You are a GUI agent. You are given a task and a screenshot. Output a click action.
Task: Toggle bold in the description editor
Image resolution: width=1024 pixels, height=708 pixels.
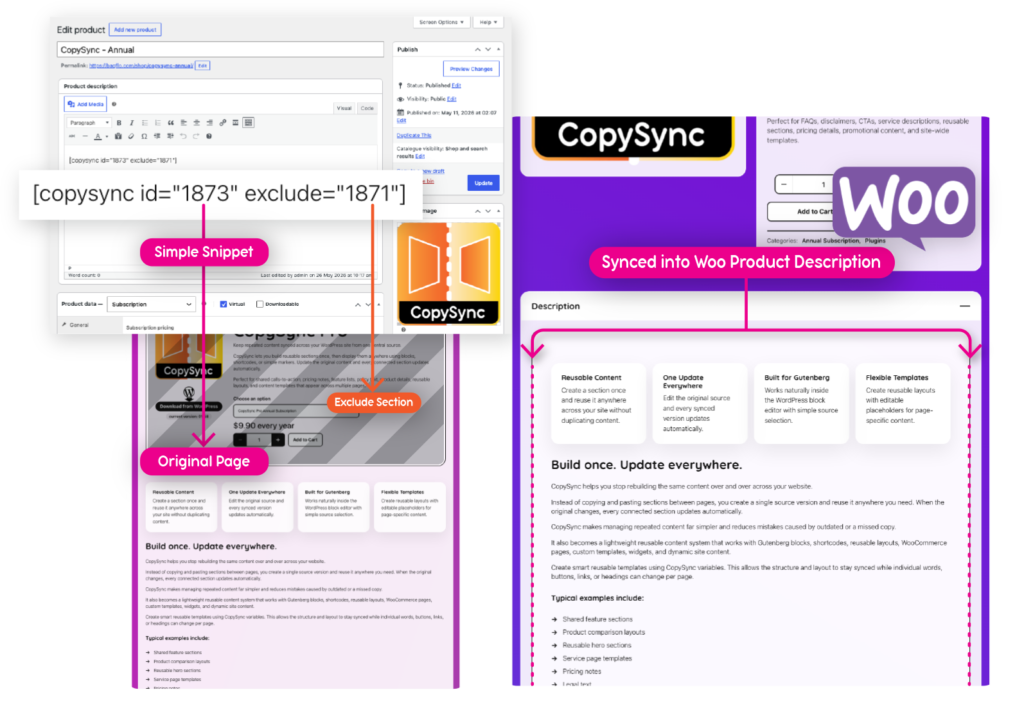[119, 123]
